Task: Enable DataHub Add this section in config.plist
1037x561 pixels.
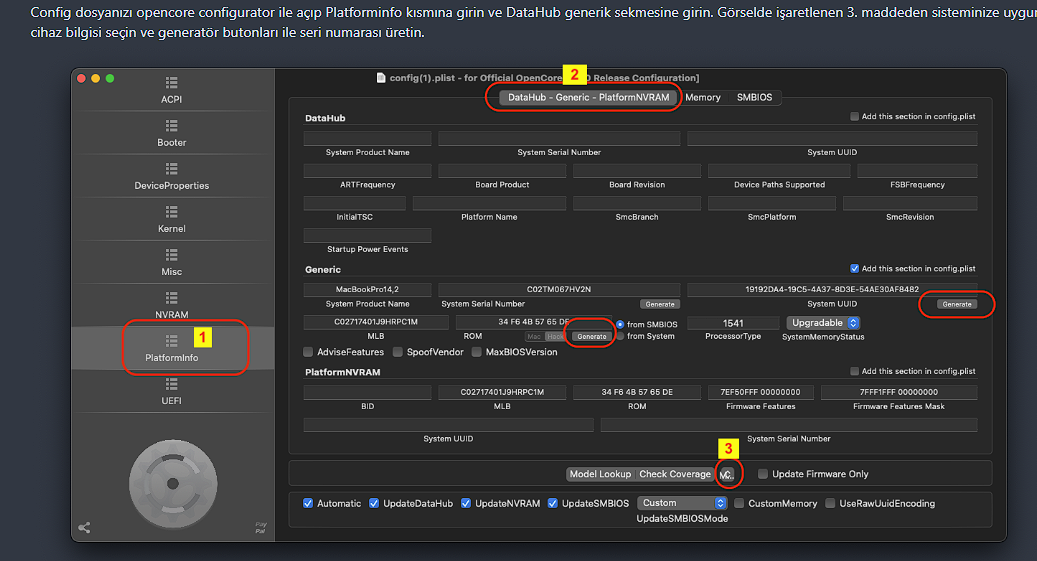Action: click(x=854, y=116)
